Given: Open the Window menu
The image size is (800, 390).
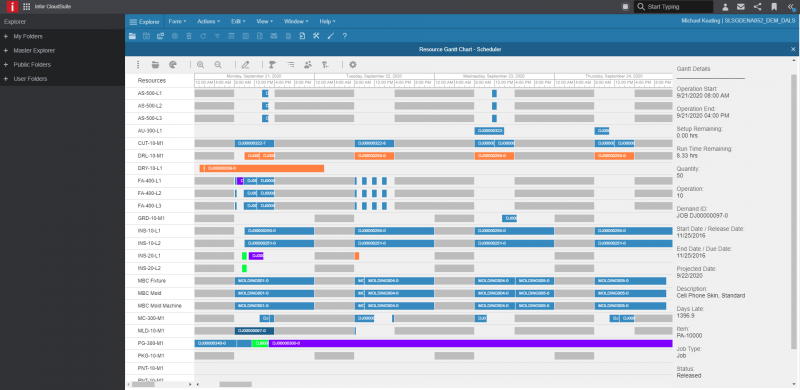Looking at the screenshot, I should [296, 21].
